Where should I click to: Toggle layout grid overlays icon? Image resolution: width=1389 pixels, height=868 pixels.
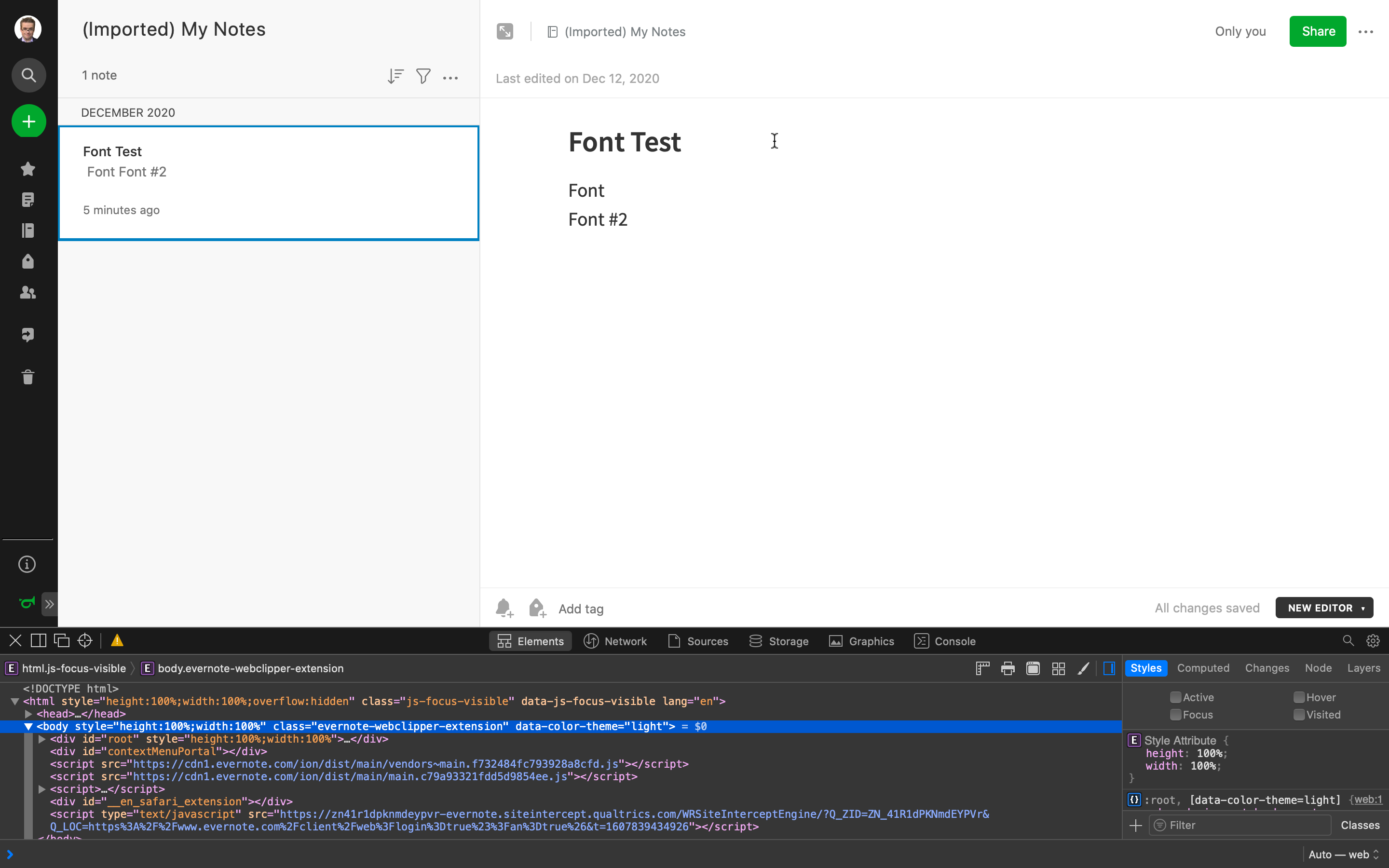pyautogui.click(x=1059, y=668)
